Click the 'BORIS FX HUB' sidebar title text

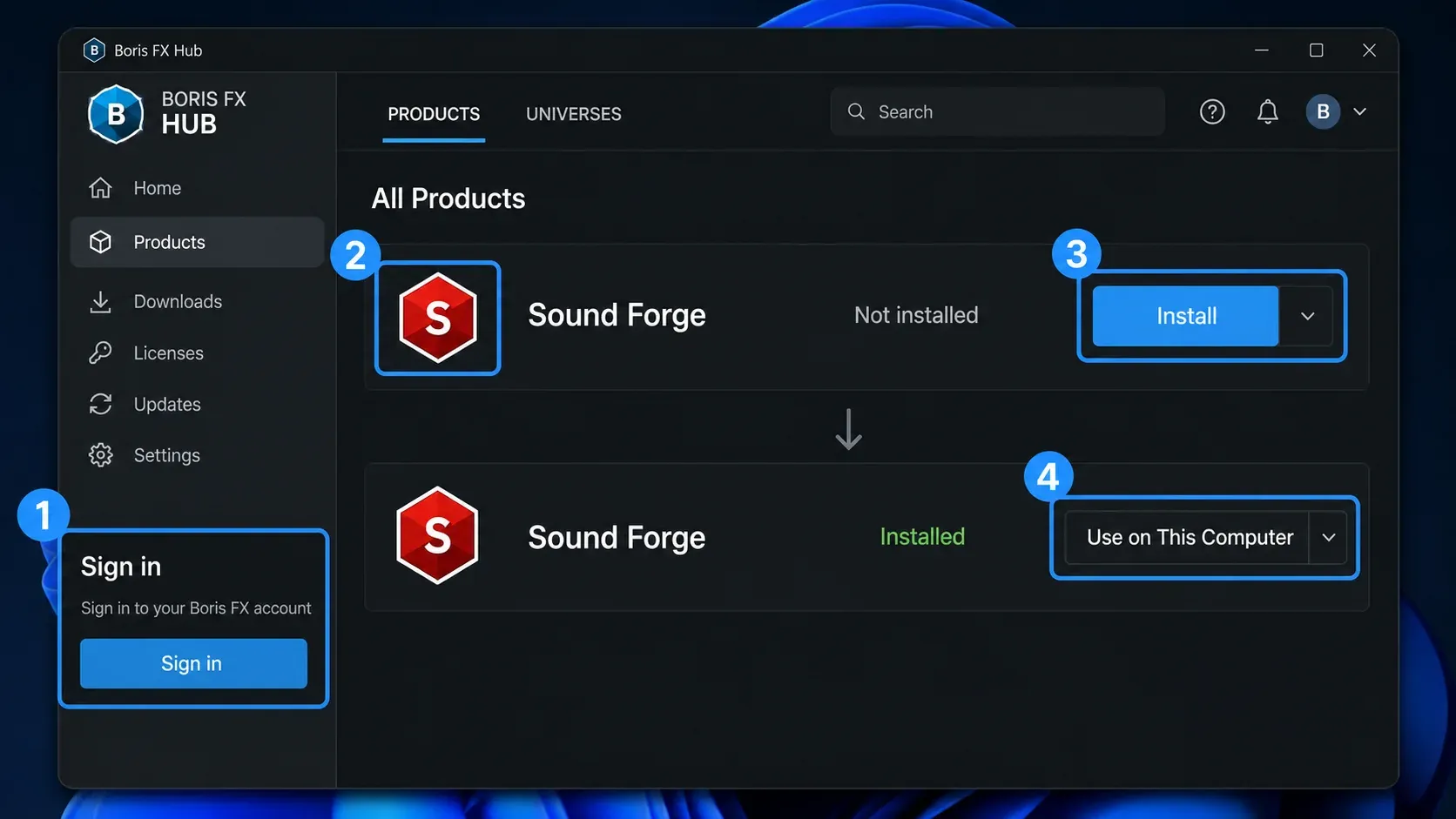pyautogui.click(x=204, y=112)
